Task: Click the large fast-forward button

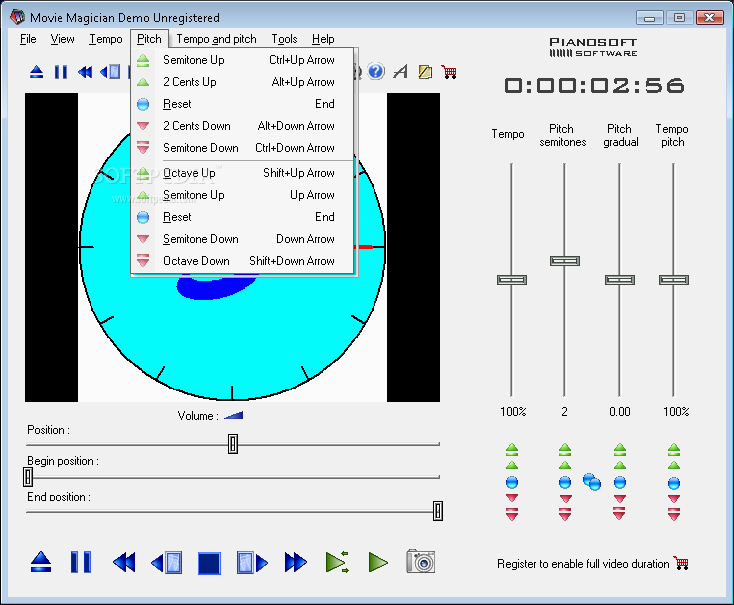Action: tap(295, 562)
